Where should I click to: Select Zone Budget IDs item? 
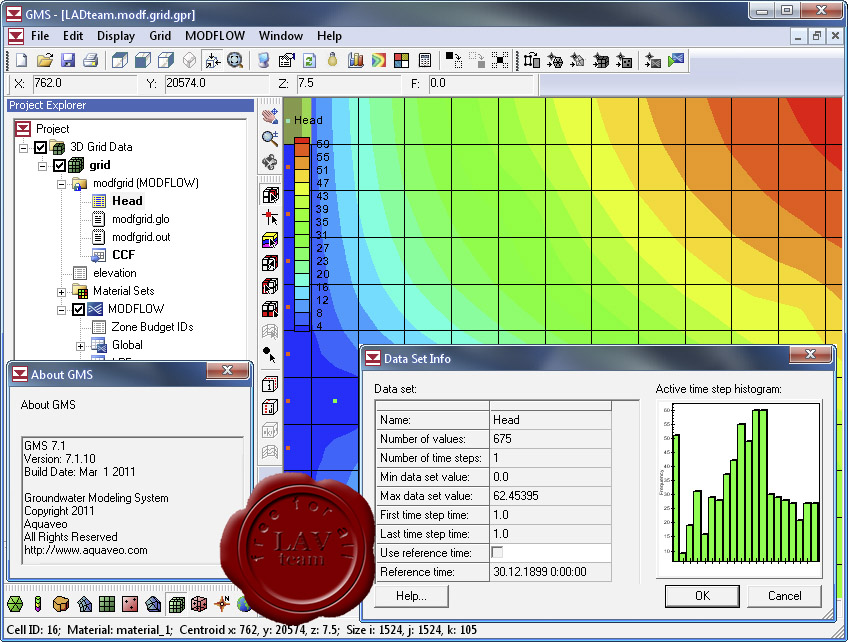(152, 327)
